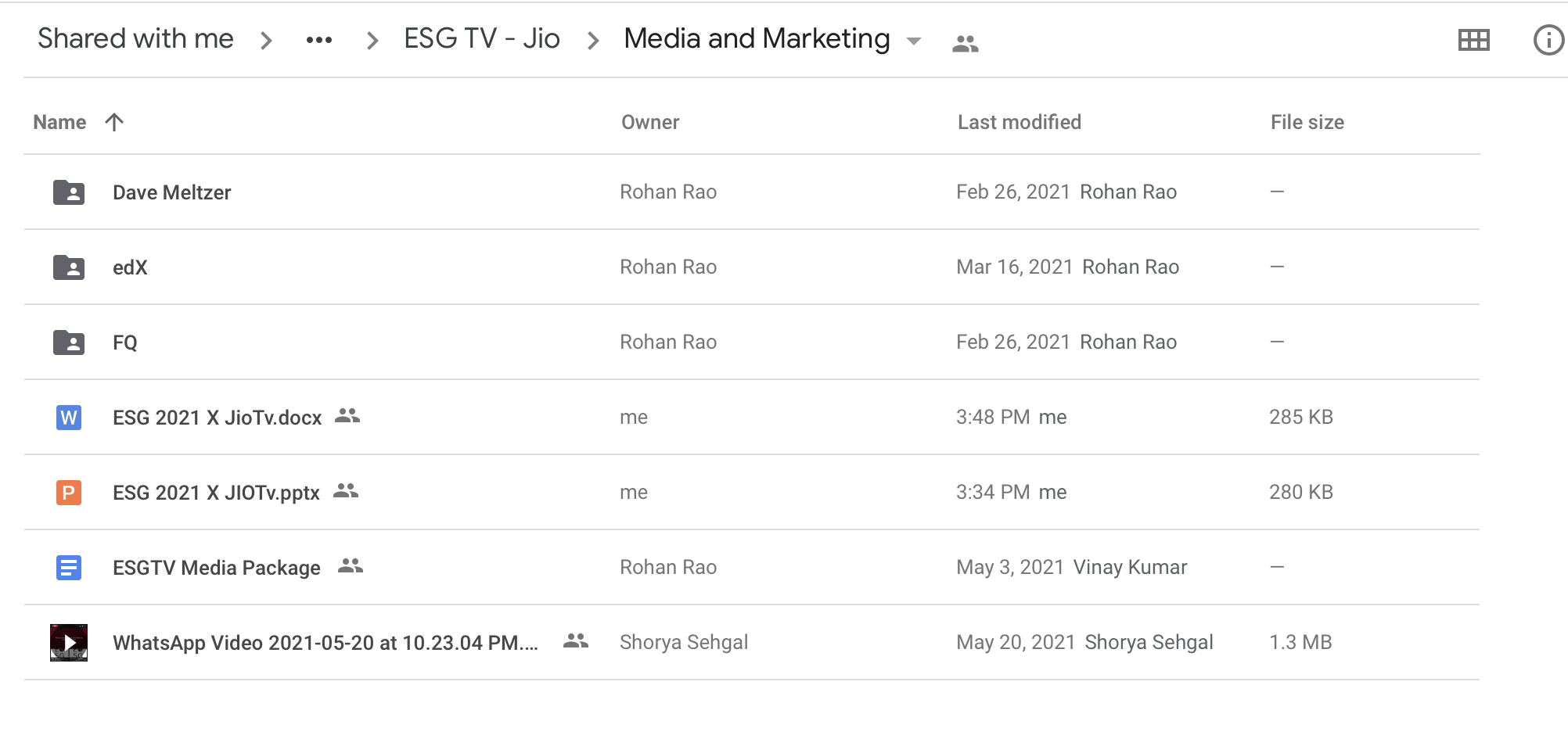The height and width of the screenshot is (746, 1568).
Task: Expand the Media and Marketing folder dropdown arrow
Action: click(914, 41)
